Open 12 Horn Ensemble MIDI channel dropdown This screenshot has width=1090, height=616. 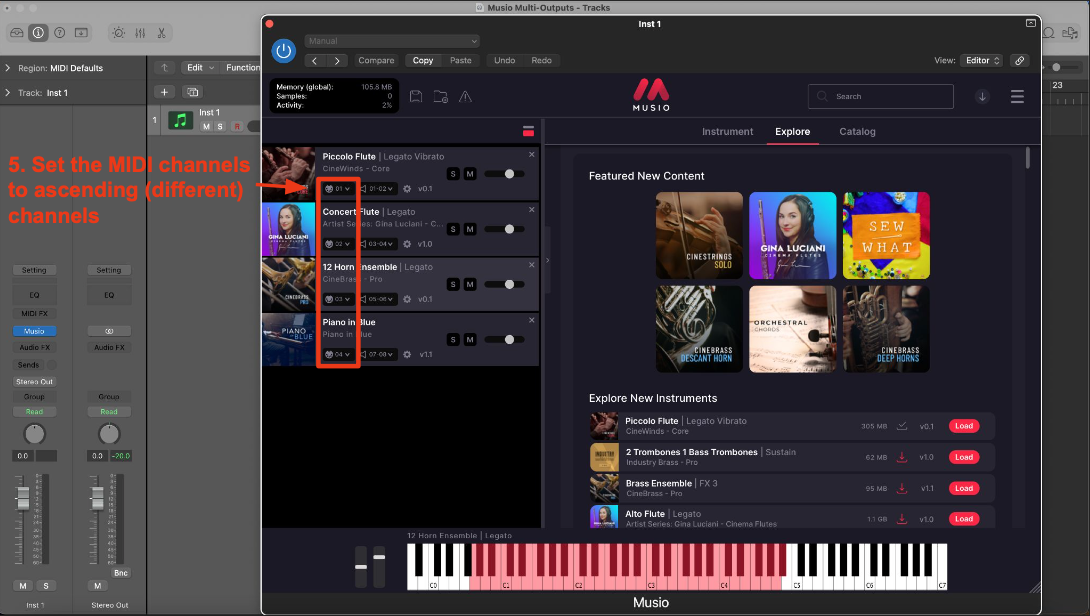tap(338, 299)
